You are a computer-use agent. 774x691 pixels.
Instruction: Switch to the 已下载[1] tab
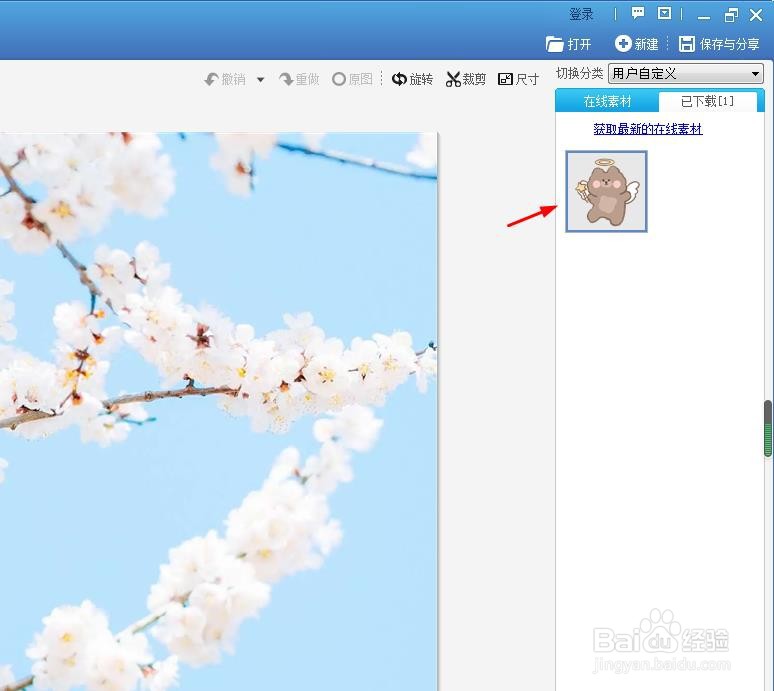point(707,102)
